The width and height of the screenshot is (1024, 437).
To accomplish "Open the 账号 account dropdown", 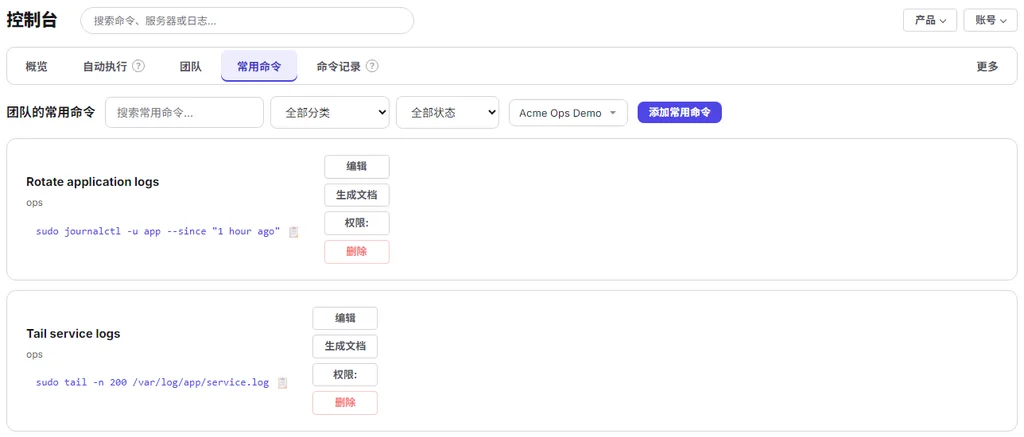I will pyautogui.click(x=991, y=20).
